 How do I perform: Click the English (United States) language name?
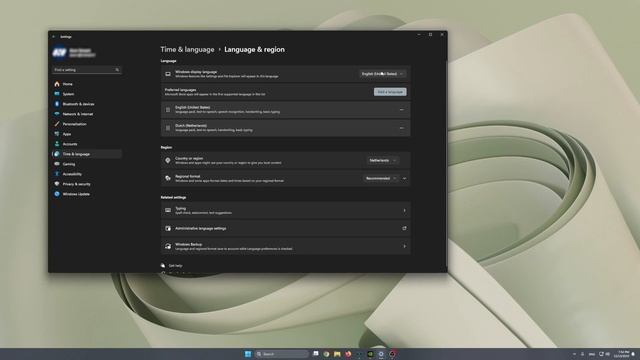point(192,107)
